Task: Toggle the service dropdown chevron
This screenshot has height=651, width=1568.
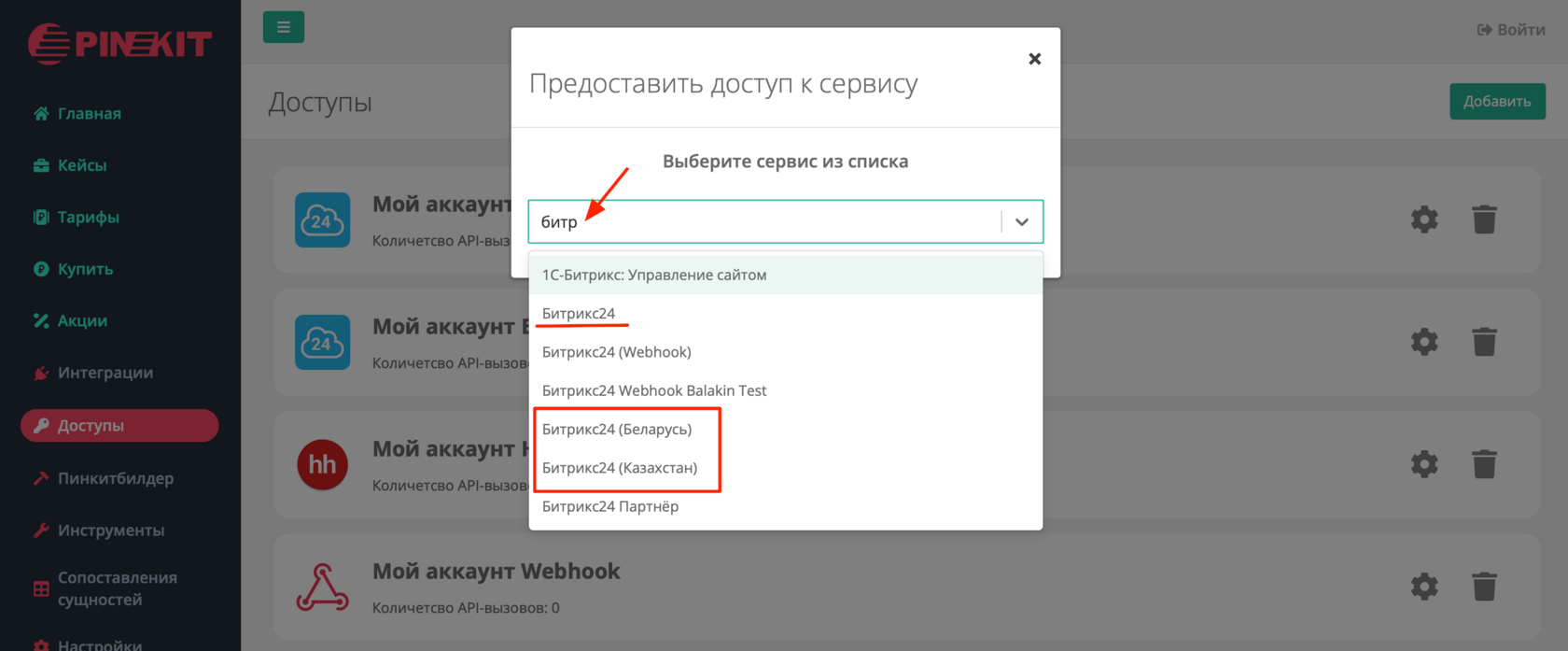Action: point(1022,222)
